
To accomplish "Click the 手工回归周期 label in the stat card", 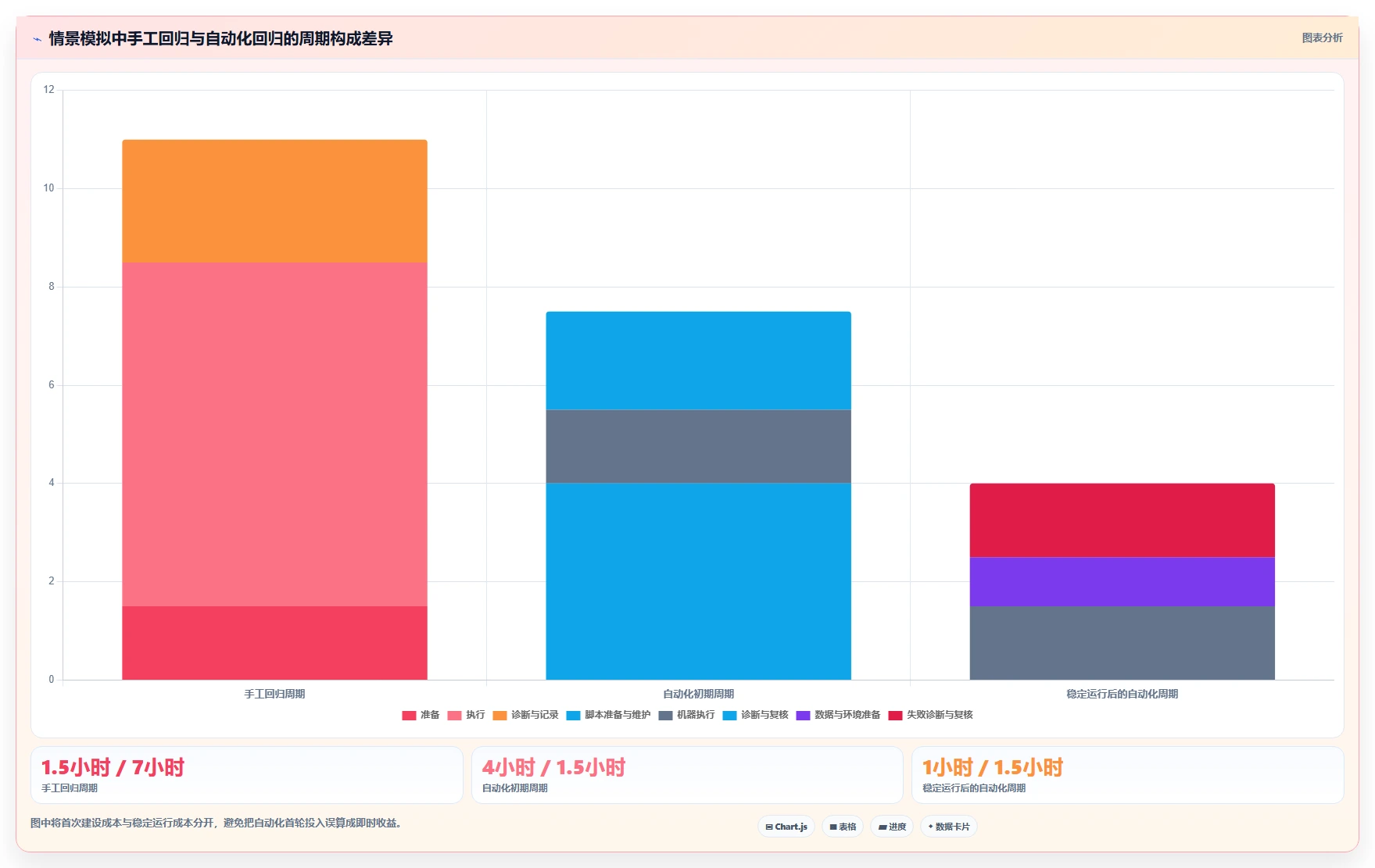I will tap(70, 788).
